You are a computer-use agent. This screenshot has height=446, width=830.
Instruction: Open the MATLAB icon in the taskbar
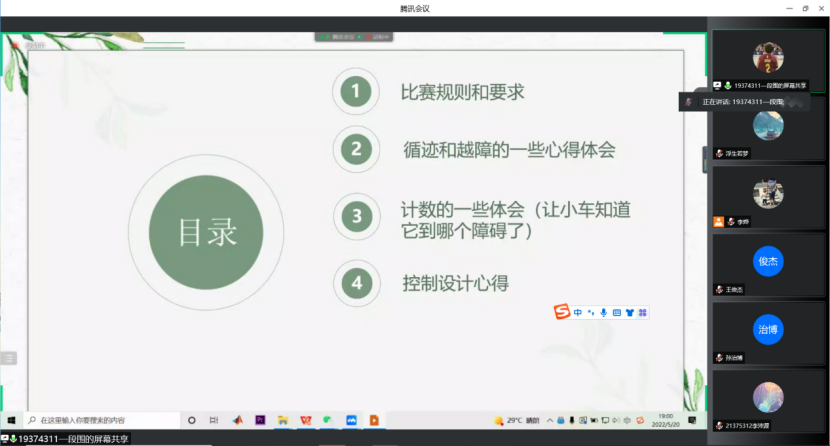point(238,420)
